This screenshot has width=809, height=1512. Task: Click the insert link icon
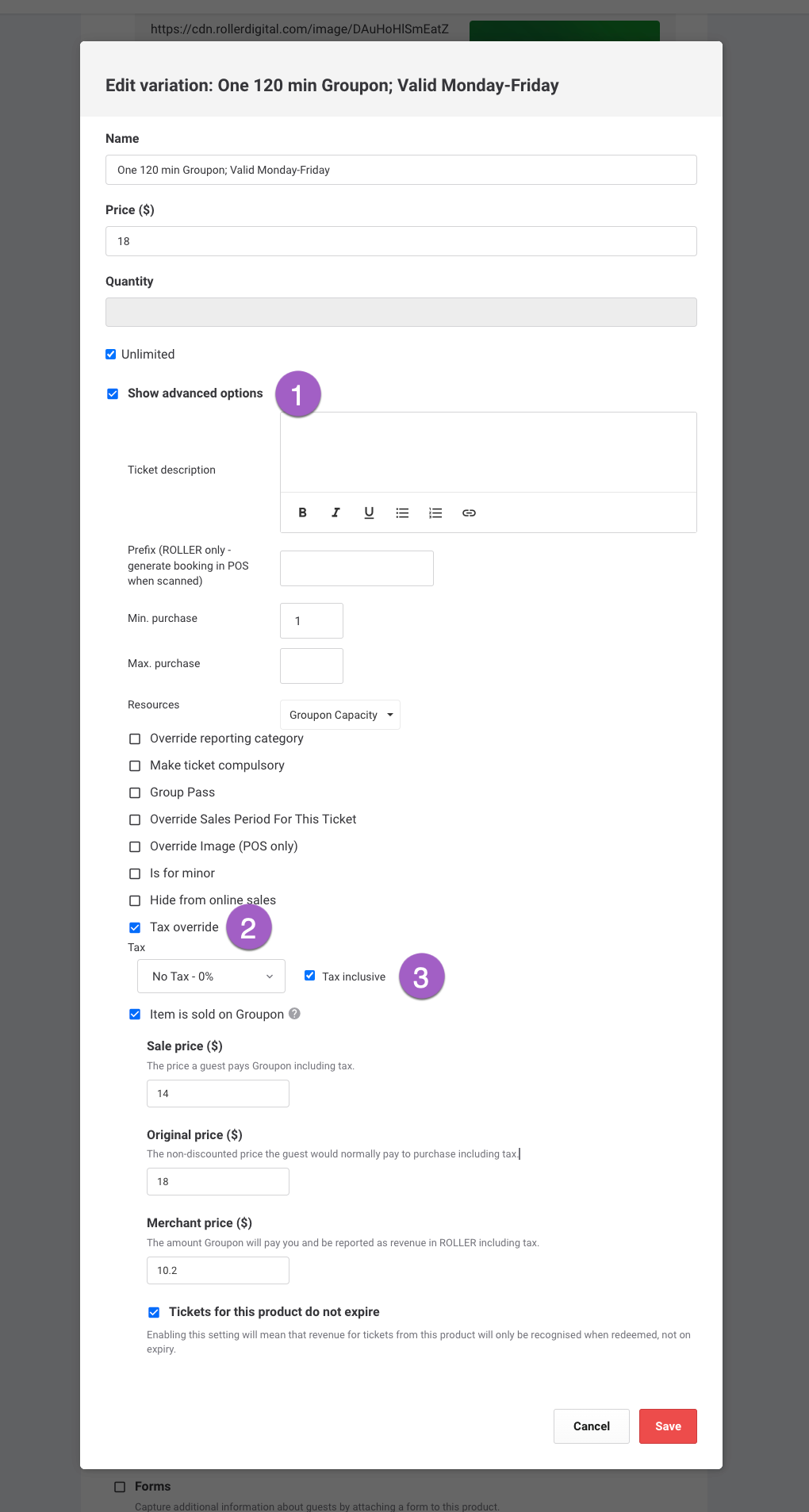(469, 512)
